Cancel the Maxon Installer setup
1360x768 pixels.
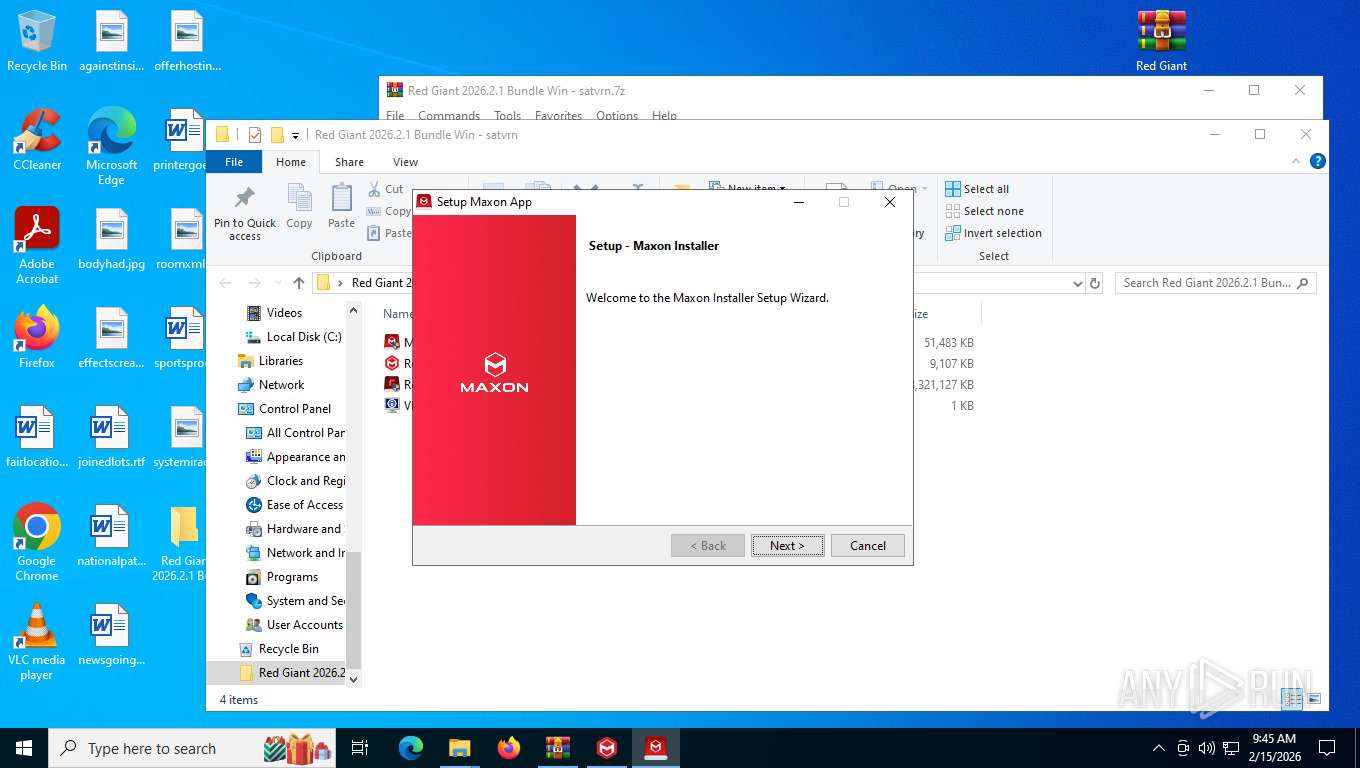868,545
